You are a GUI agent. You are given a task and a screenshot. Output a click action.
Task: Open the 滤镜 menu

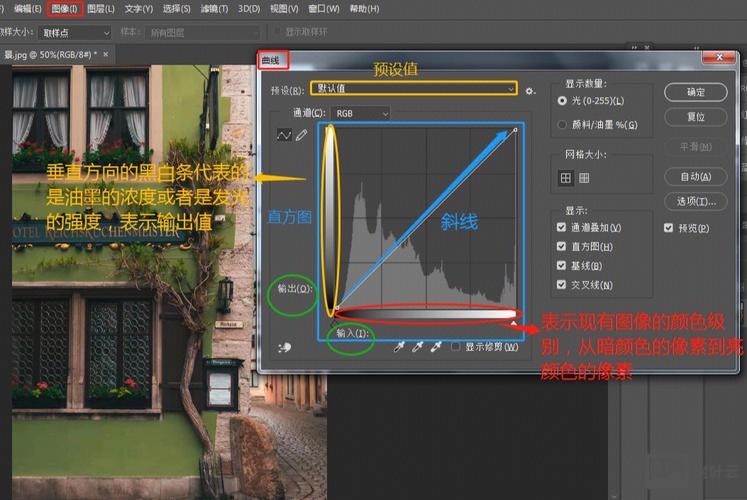[213, 9]
